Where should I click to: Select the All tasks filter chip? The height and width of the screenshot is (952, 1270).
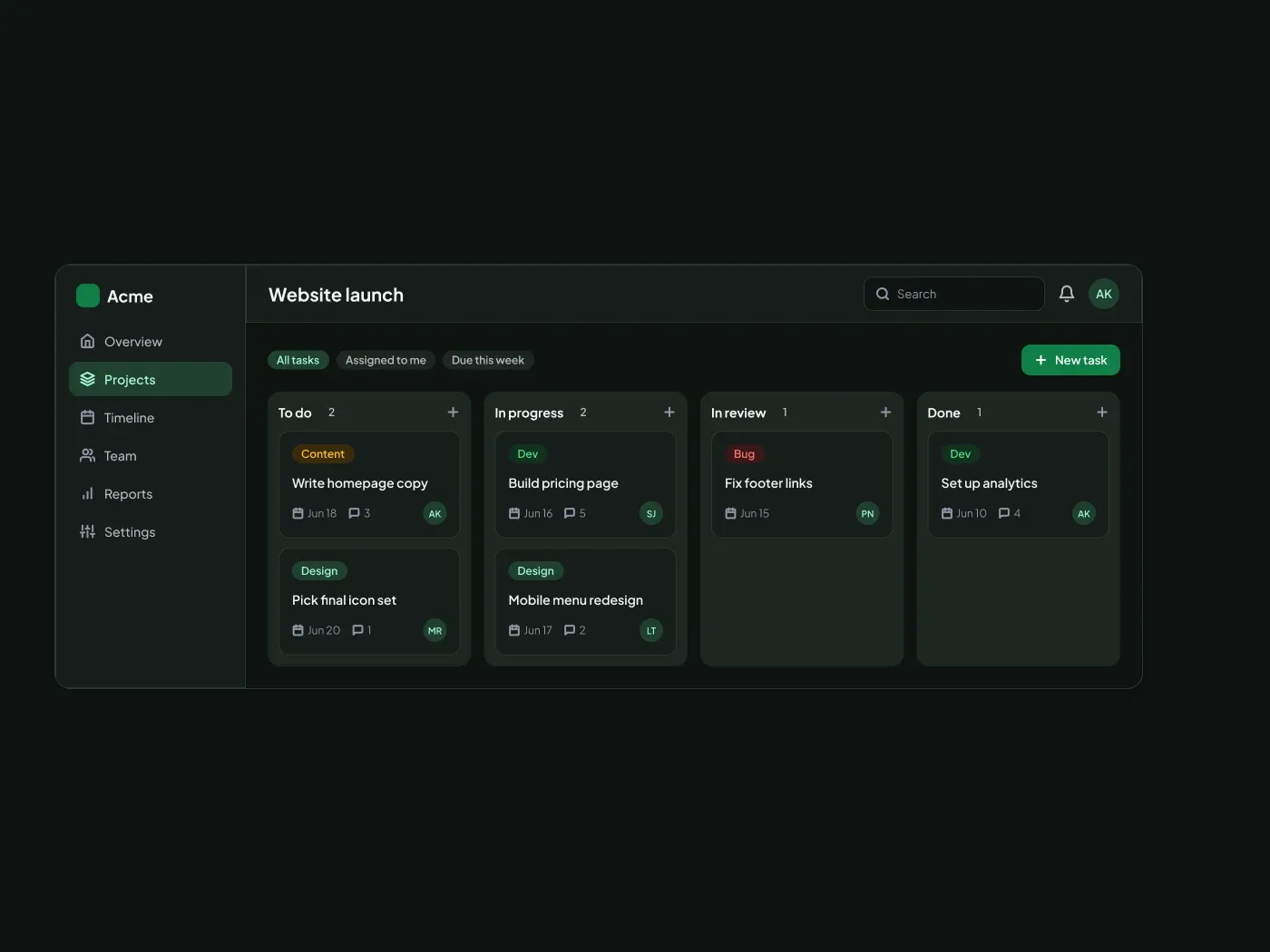point(298,360)
